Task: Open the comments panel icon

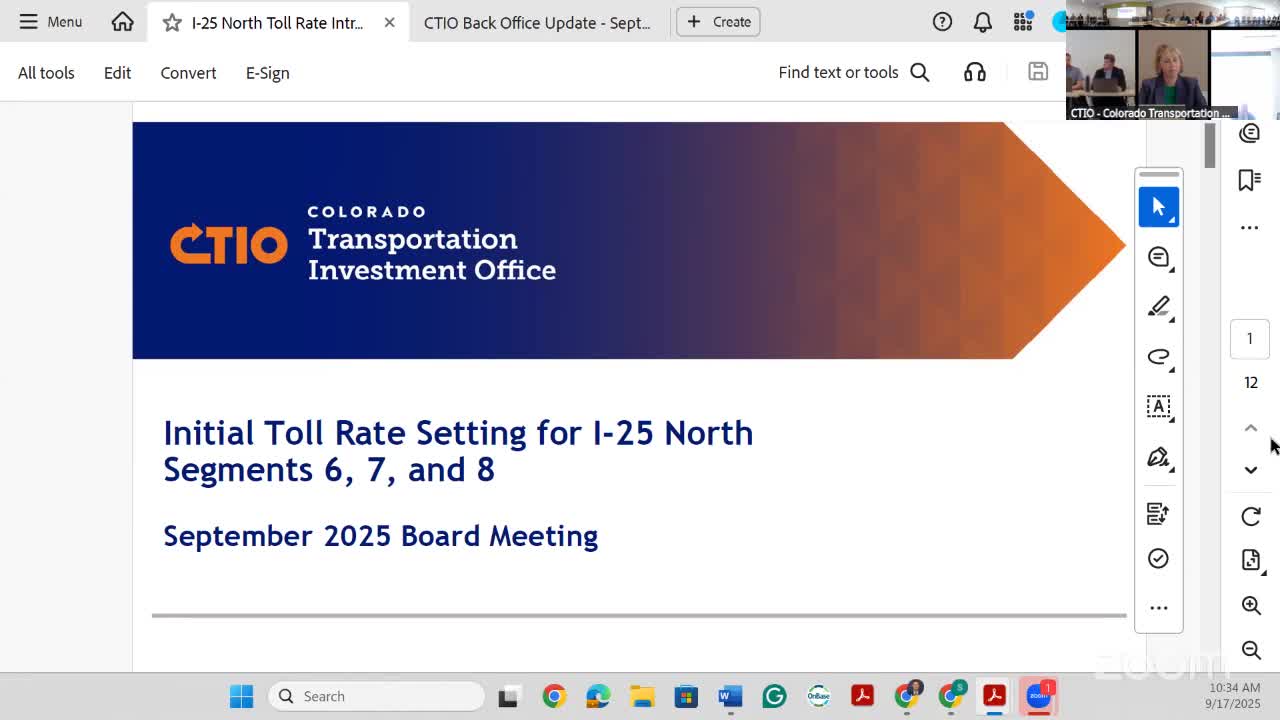Action: click(1250, 134)
